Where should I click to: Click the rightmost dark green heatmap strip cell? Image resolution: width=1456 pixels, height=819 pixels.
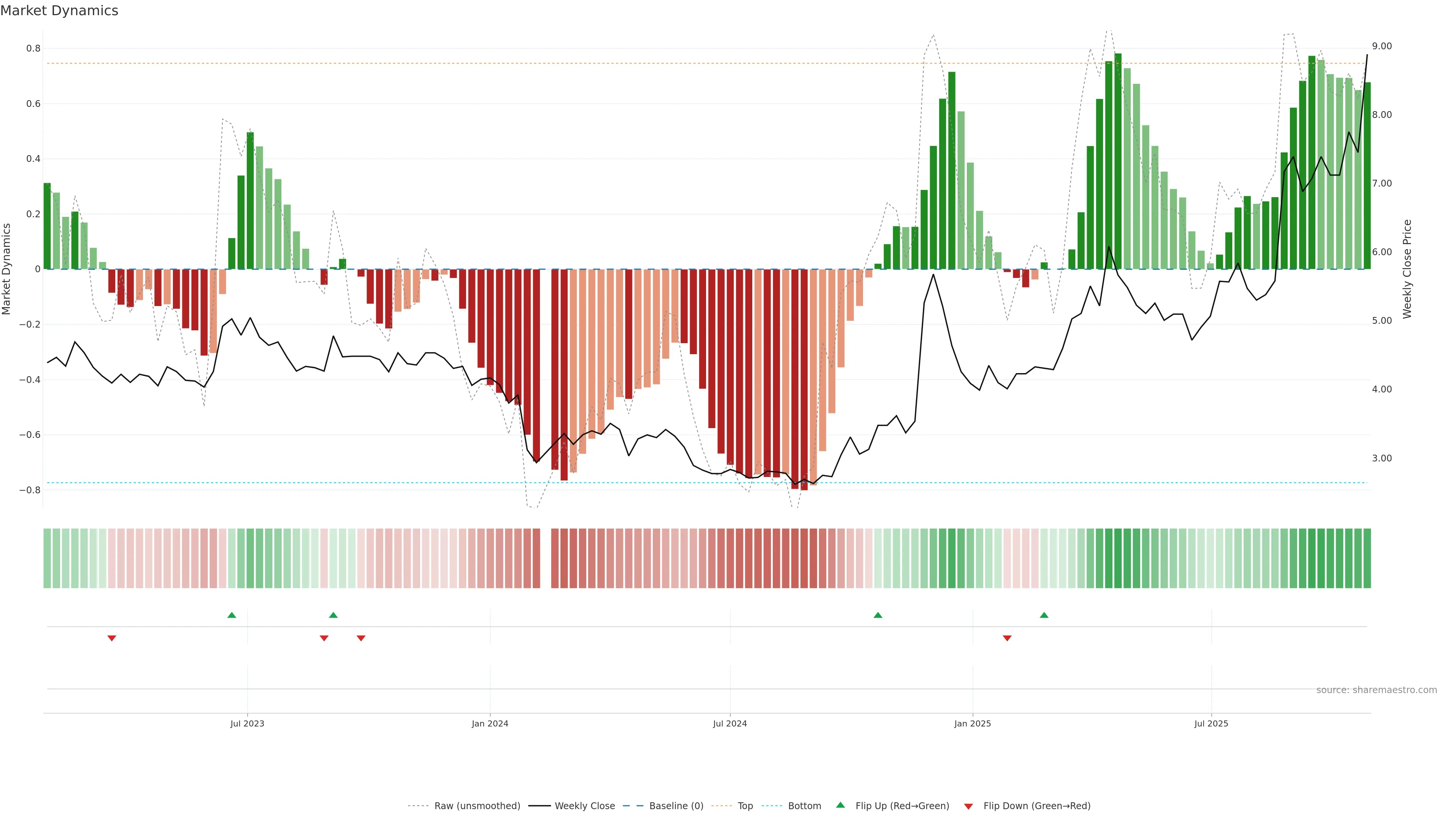tap(1367, 558)
